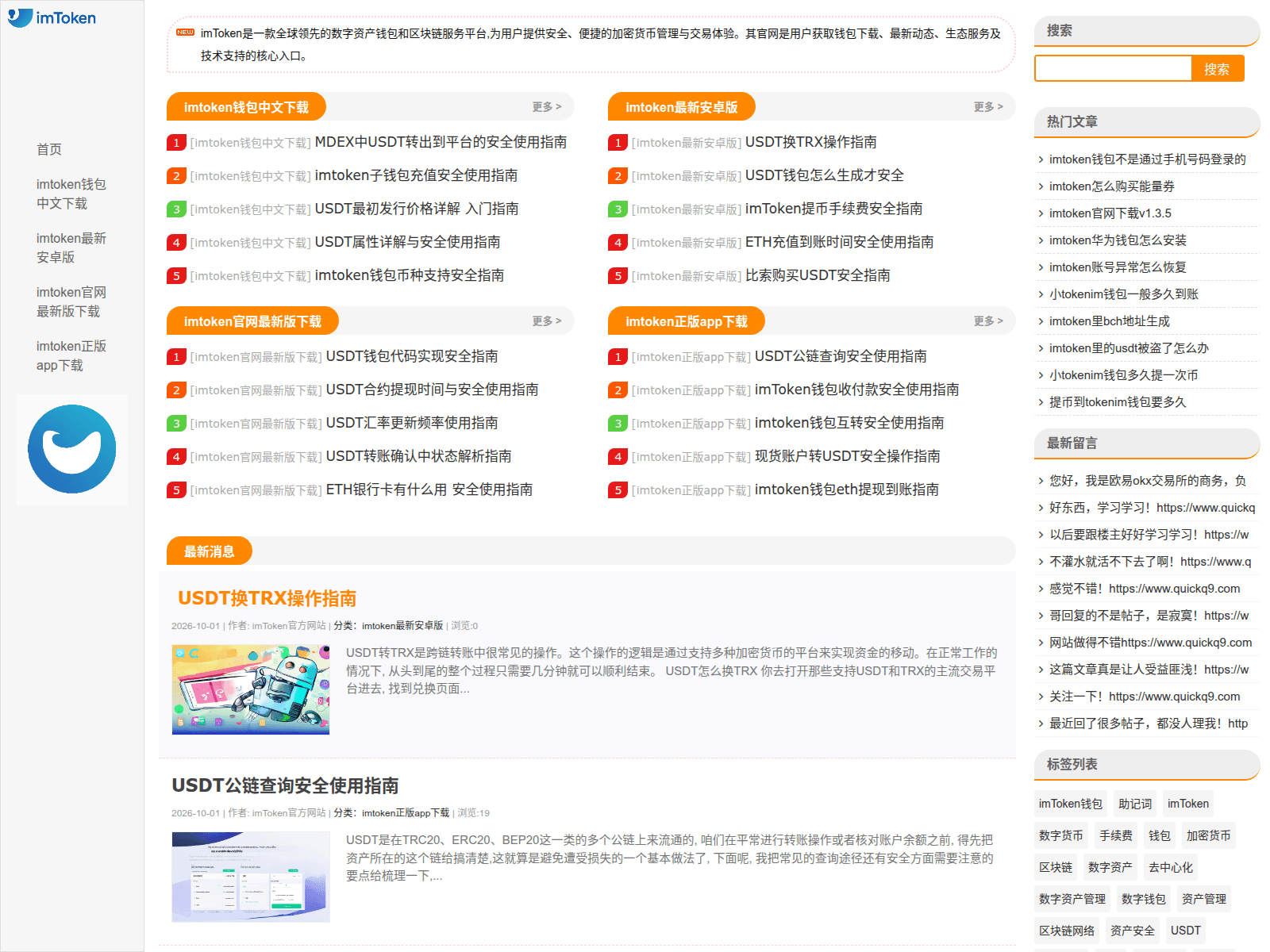1270x952 pixels.
Task: Click rank 2 badge beside USDT合约提现时间 article
Action: [176, 390]
